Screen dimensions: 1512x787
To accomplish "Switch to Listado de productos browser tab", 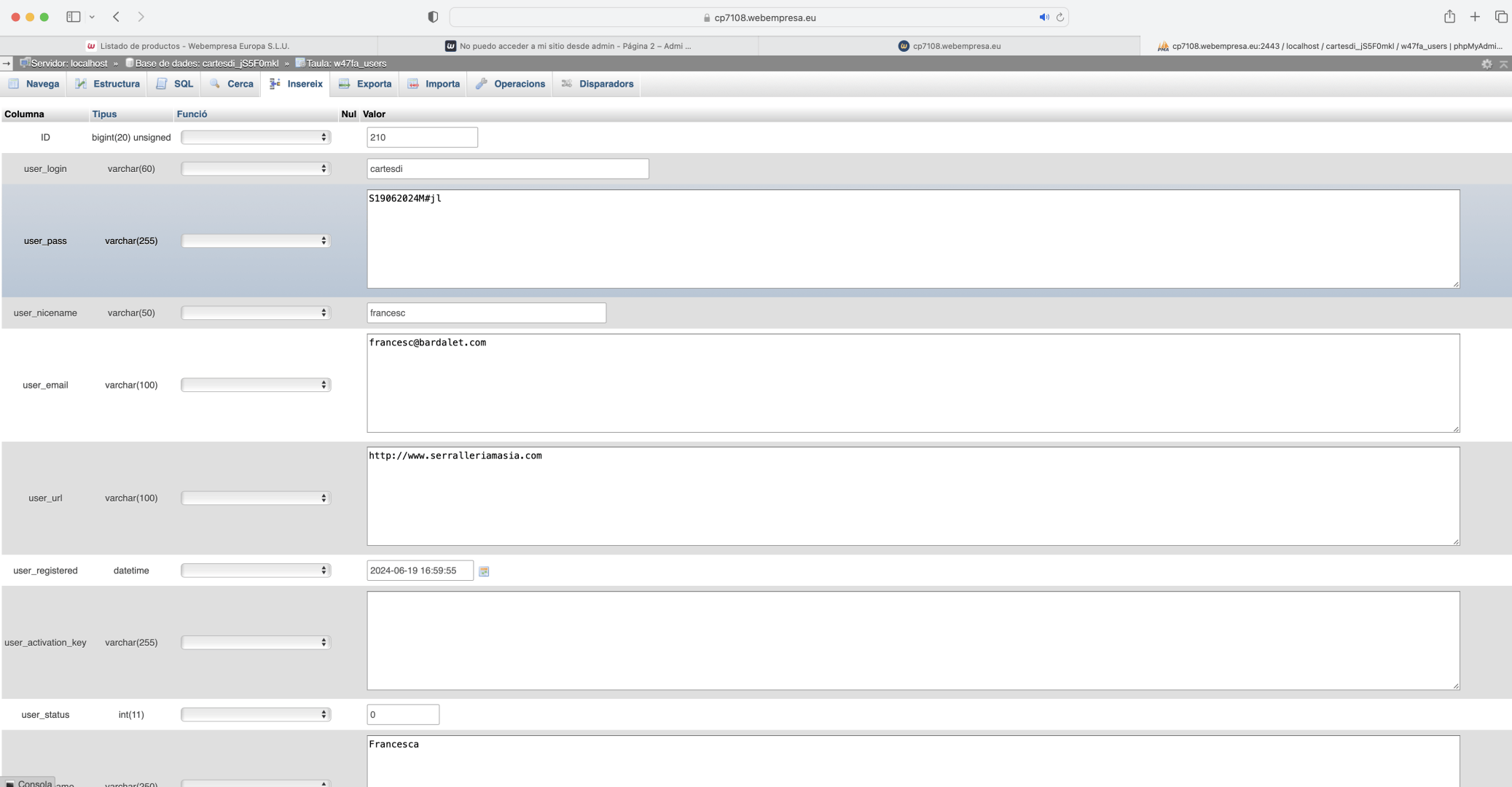I will coord(189,46).
